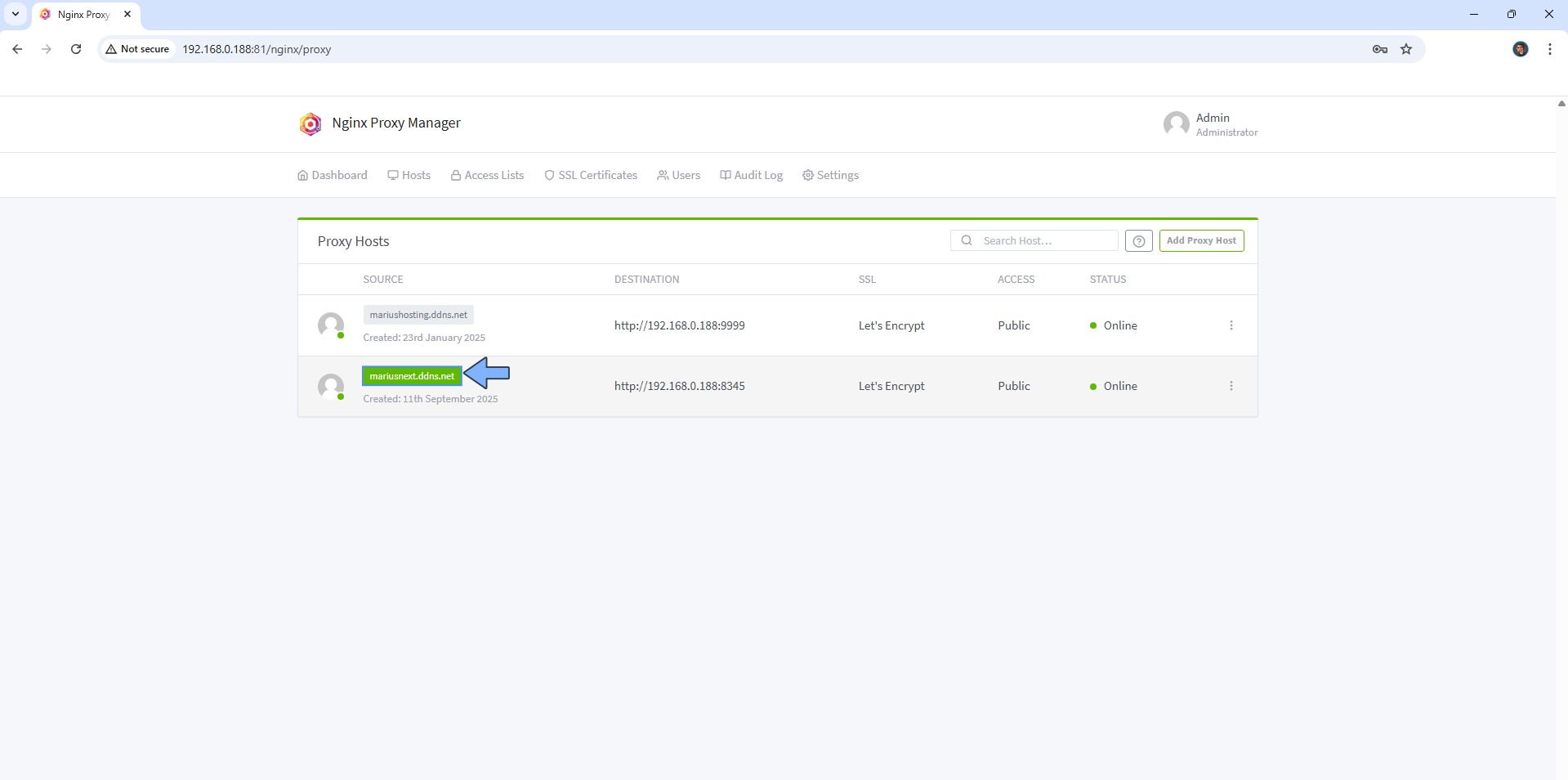Click the browser forward arrow

pyautogui.click(x=47, y=49)
